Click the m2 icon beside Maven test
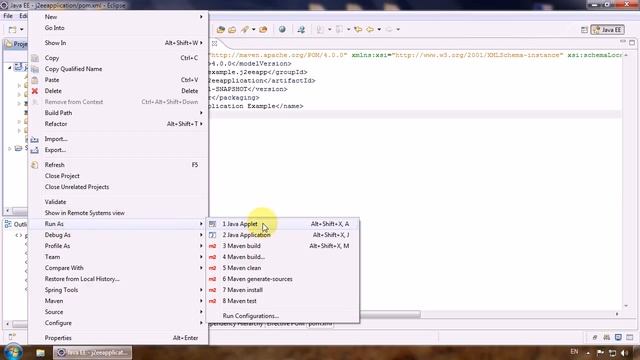This screenshot has height=360, width=640. pos(212,301)
